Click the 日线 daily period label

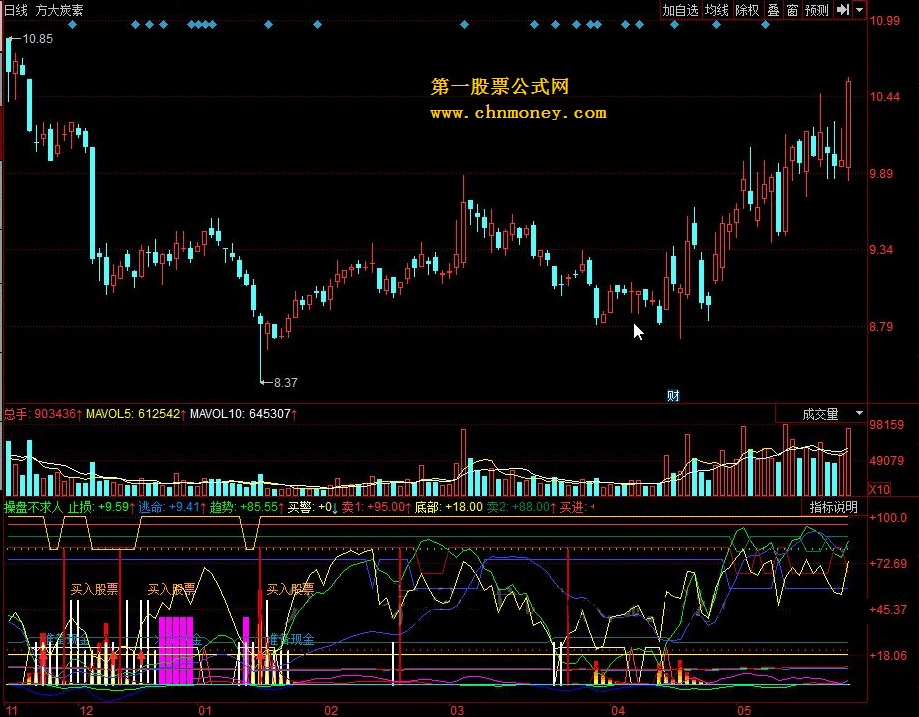pyautogui.click(x=16, y=10)
